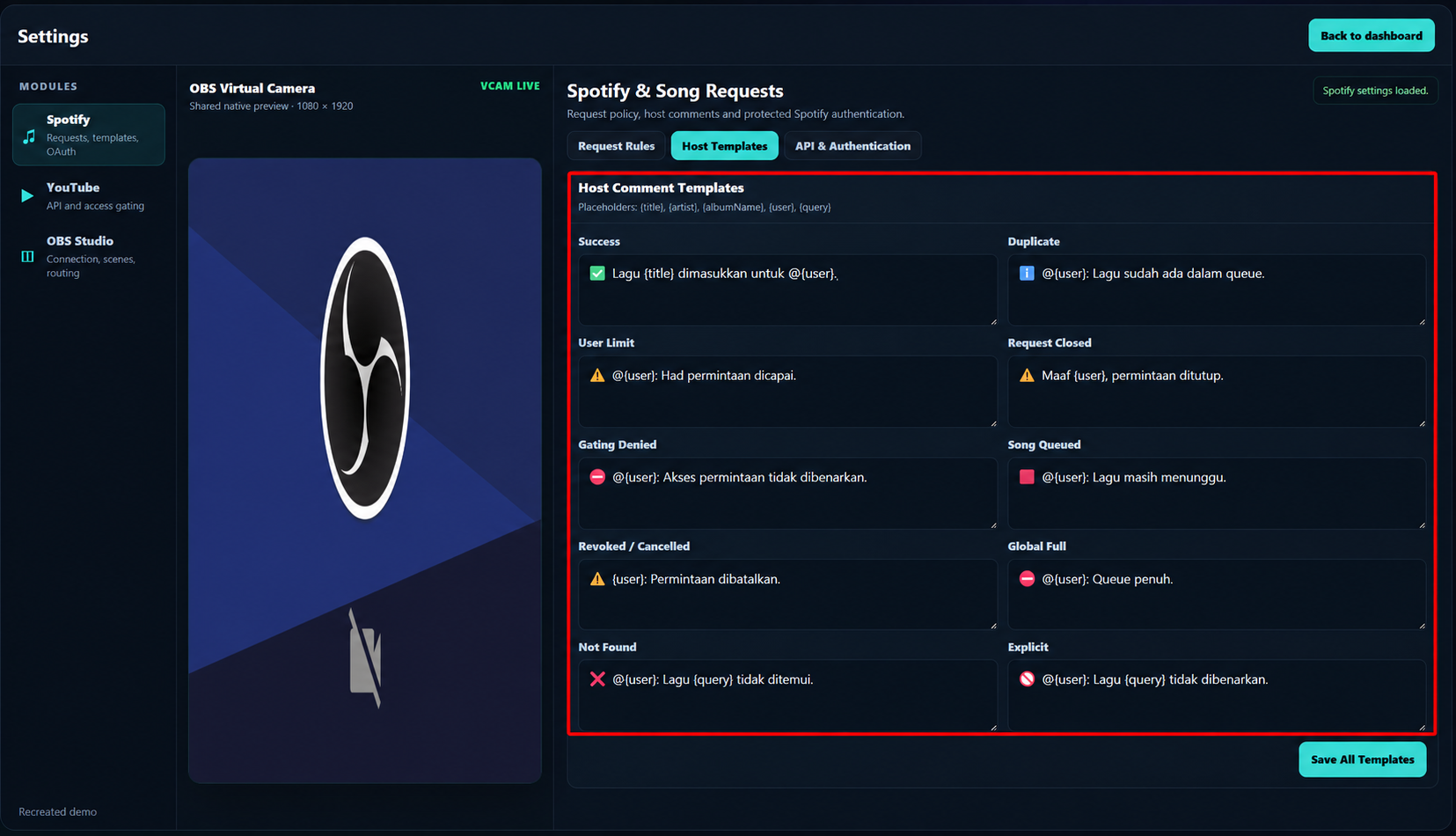The height and width of the screenshot is (836, 1456).
Task: Focus the User Limit template field
Action: click(x=787, y=392)
